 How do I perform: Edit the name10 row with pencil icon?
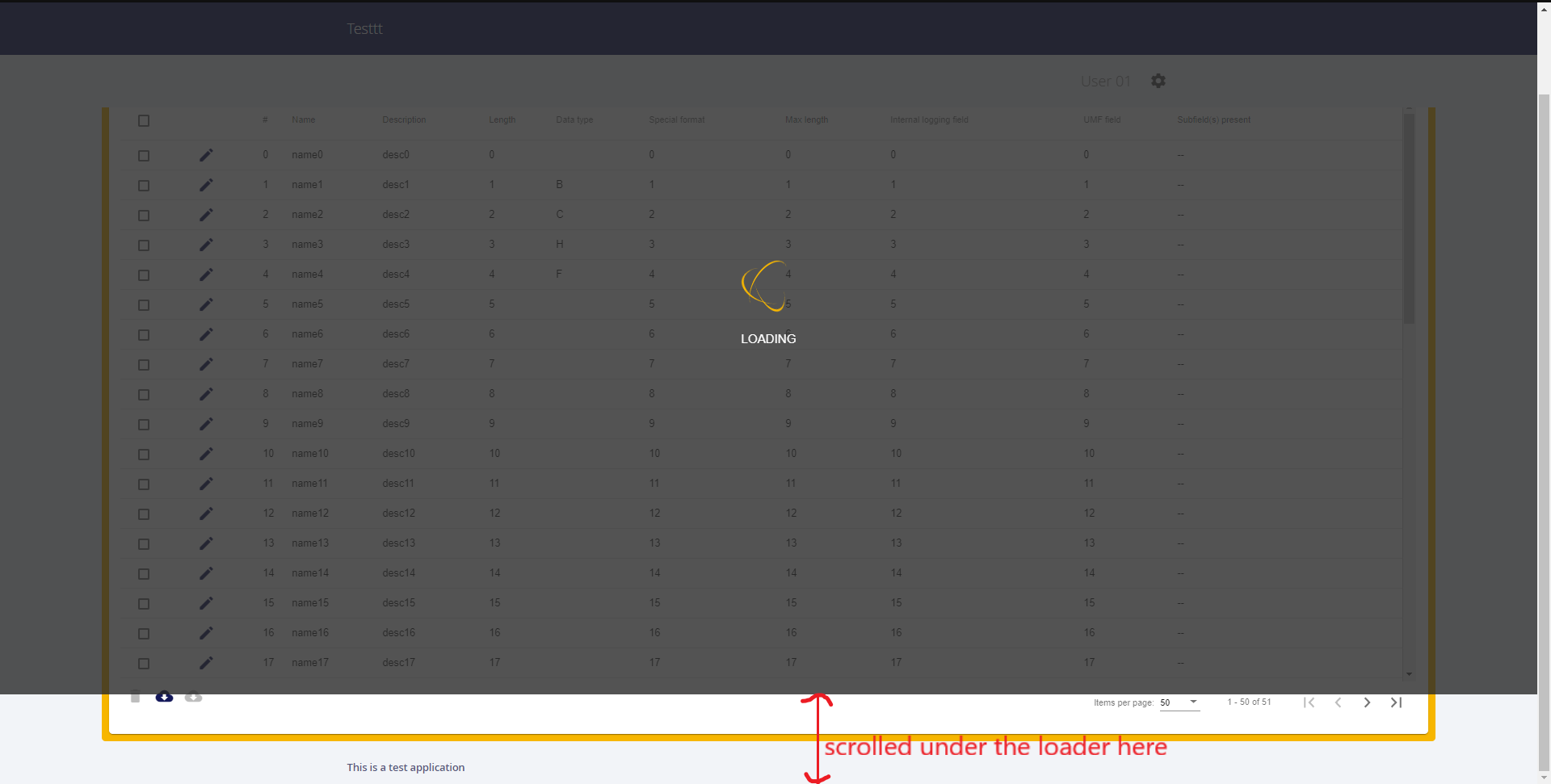206,454
